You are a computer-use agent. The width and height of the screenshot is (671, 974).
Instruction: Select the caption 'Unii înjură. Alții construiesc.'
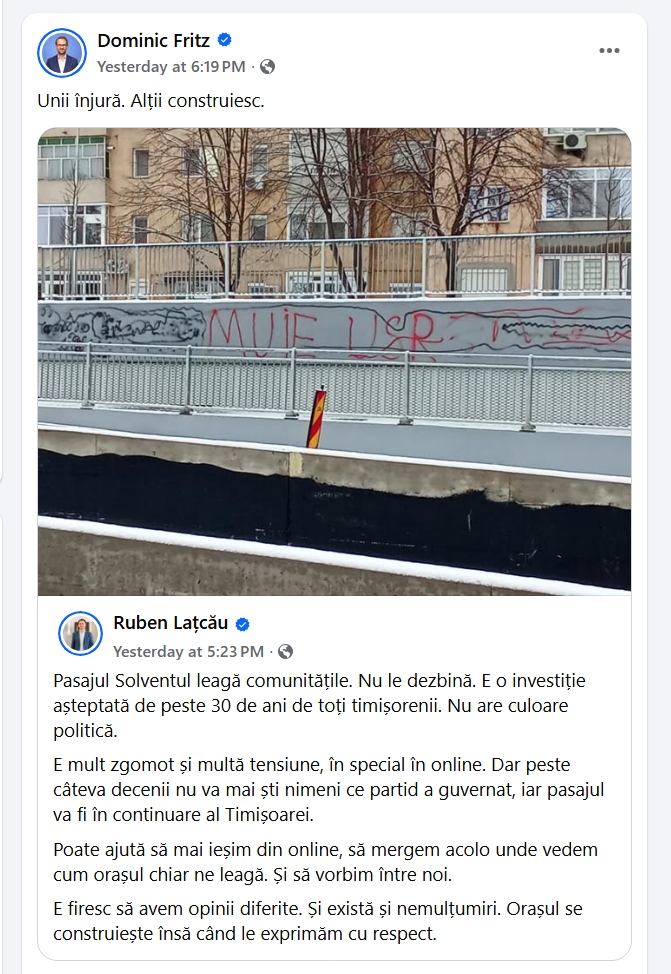[x=151, y=101]
